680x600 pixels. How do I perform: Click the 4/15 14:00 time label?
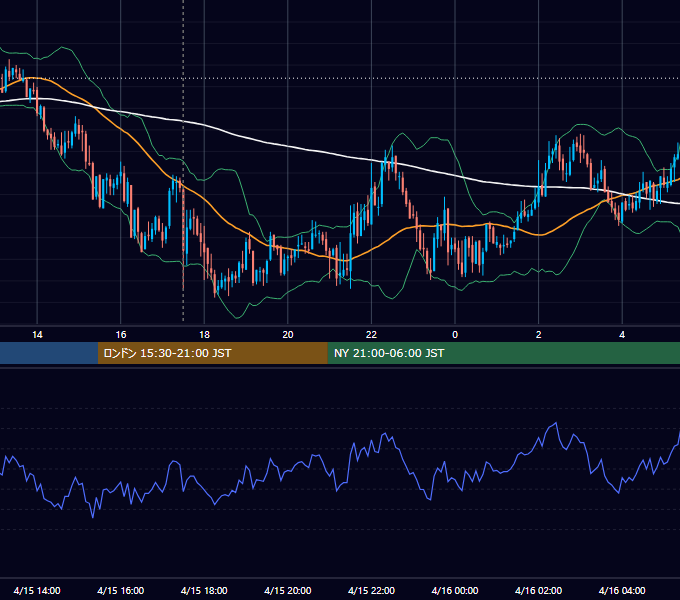pos(37,590)
